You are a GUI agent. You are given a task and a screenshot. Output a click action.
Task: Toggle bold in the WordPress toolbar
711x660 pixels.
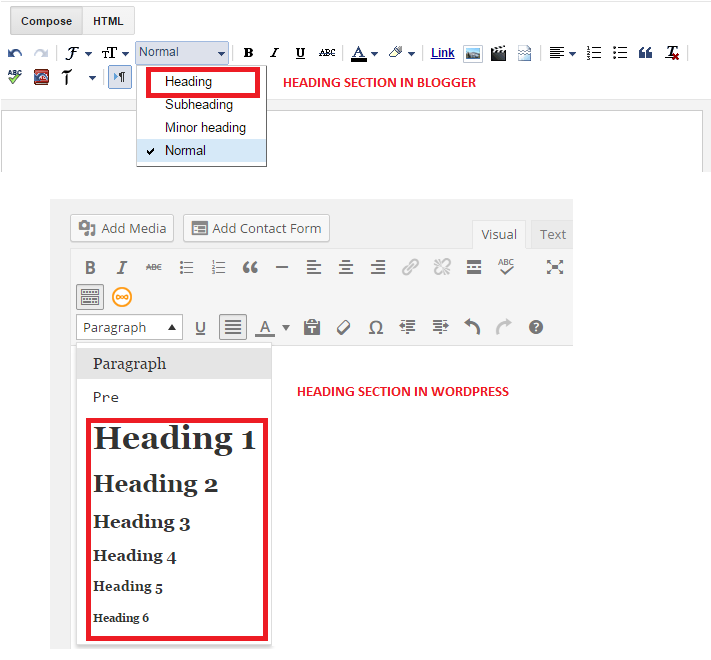pyautogui.click(x=90, y=267)
